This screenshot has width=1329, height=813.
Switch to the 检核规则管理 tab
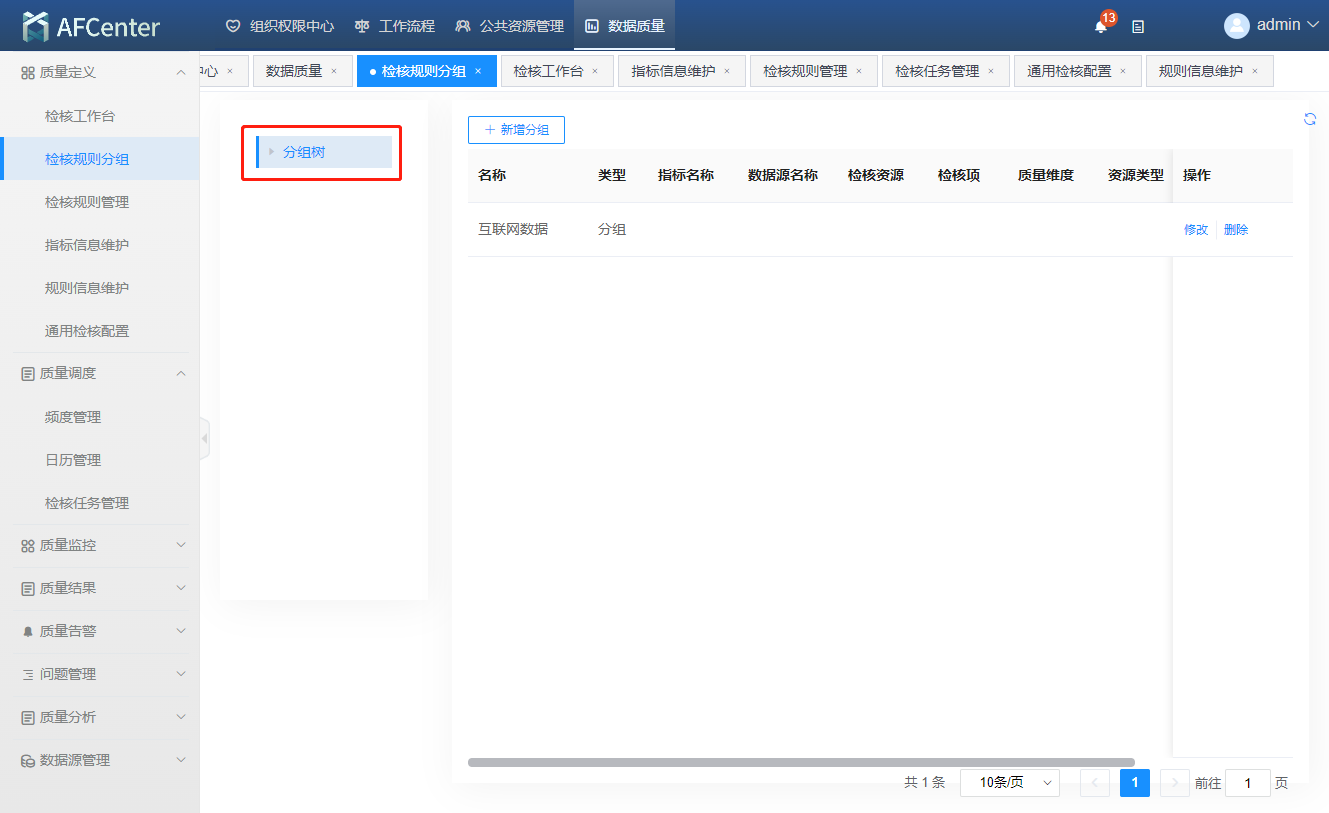click(804, 71)
